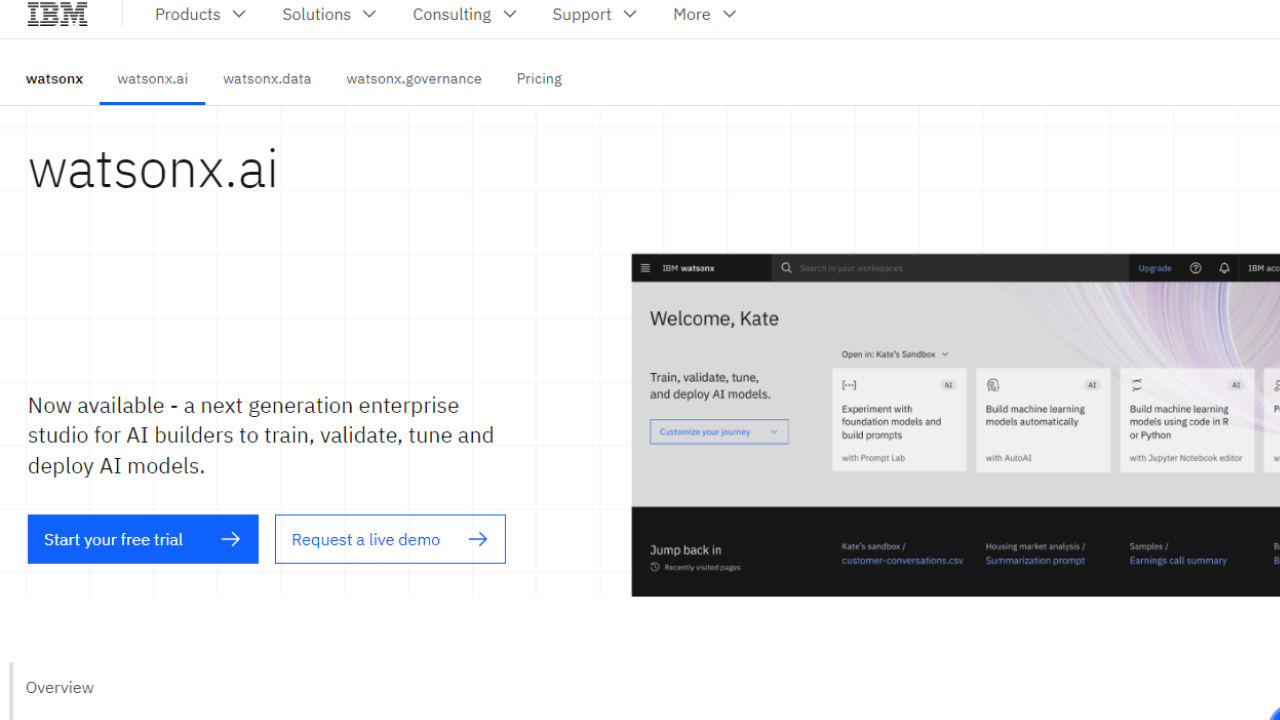This screenshot has width=1280, height=720.
Task: Open the watsonx.governance tab
Action: tap(414, 79)
